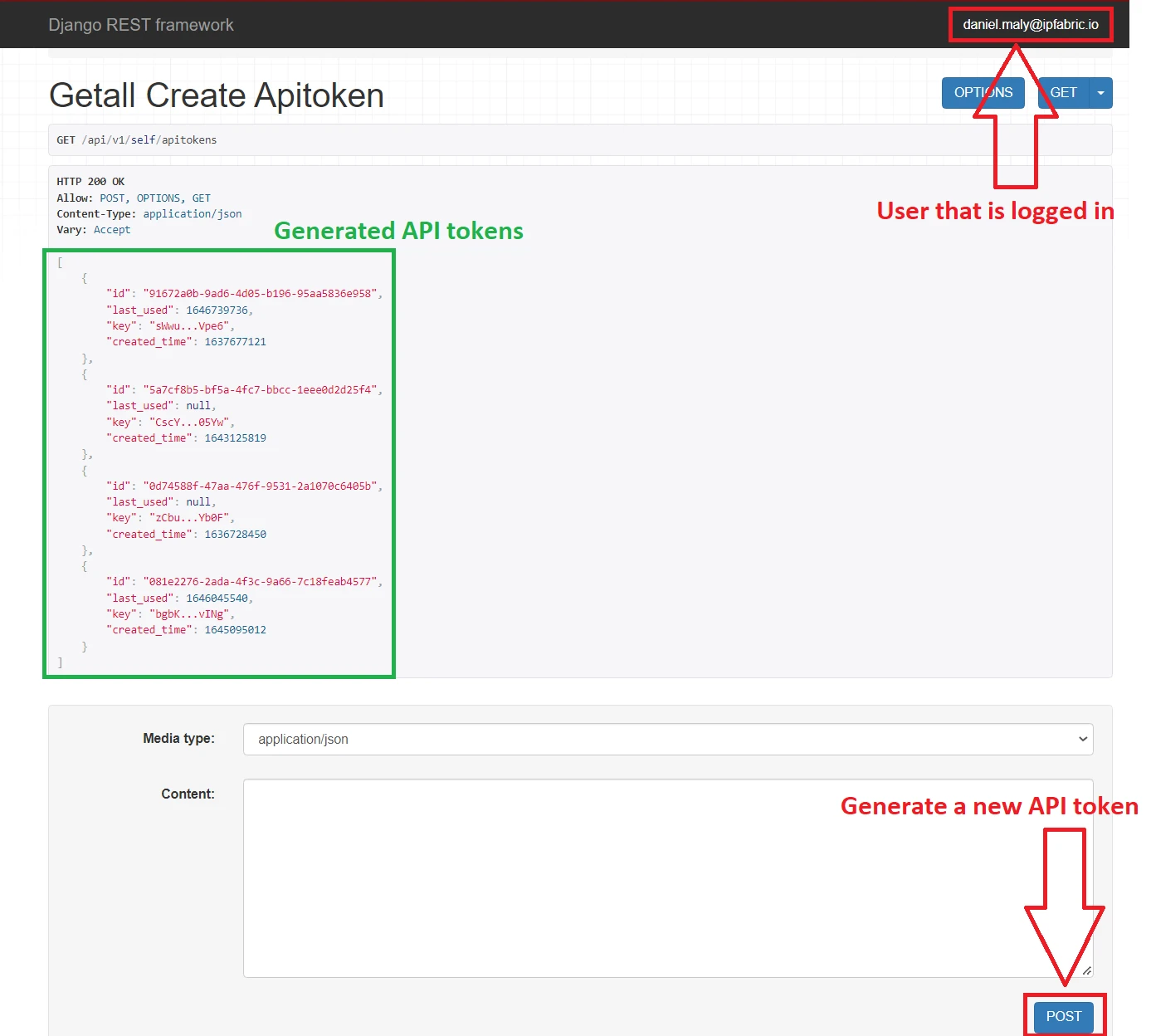Click the blue GET button

(1063, 92)
